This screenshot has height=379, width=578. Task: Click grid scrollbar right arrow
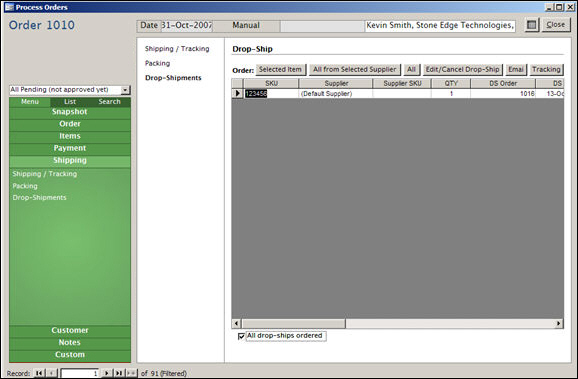pos(559,323)
